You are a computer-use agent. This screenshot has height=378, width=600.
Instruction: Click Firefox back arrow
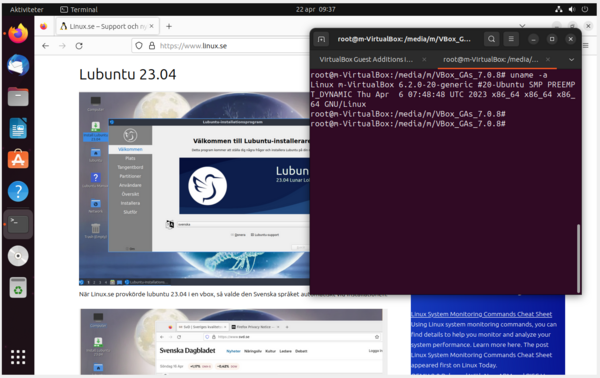click(x=46, y=46)
